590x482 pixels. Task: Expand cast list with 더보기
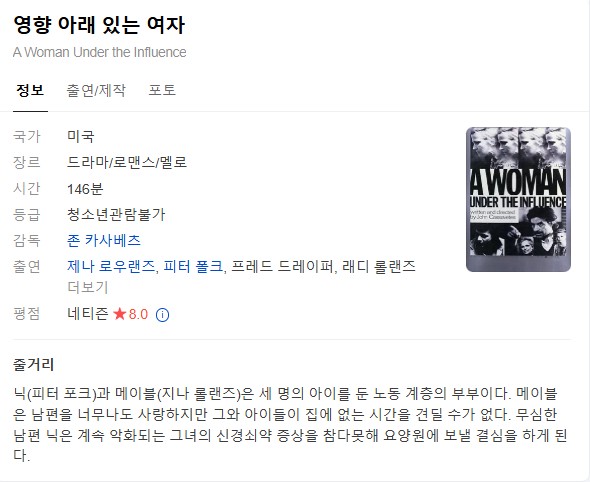point(88,287)
